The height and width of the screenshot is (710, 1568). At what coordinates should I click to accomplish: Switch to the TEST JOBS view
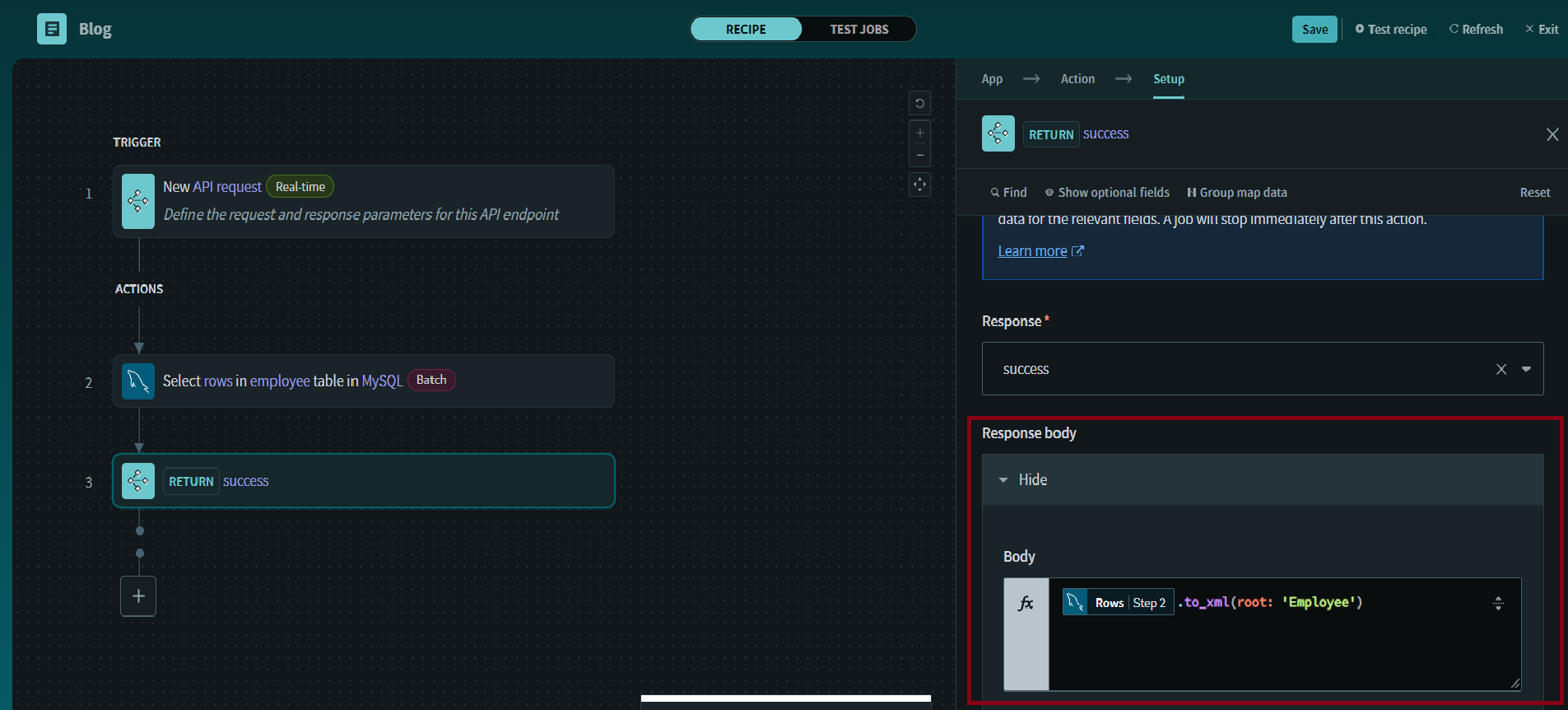(858, 29)
